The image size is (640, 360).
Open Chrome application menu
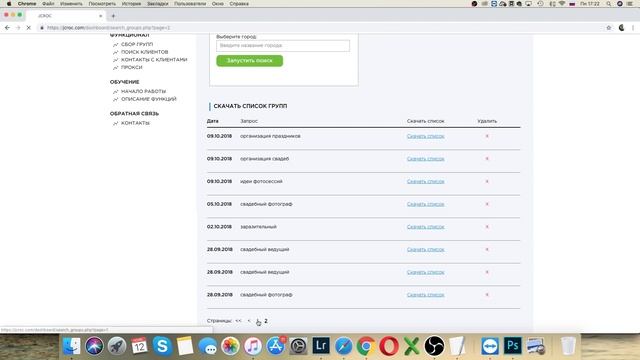click(x=27, y=4)
